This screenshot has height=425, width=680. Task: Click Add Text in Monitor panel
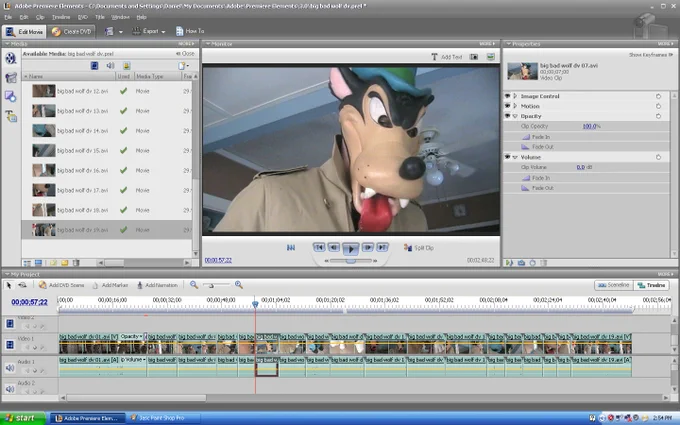(447, 57)
